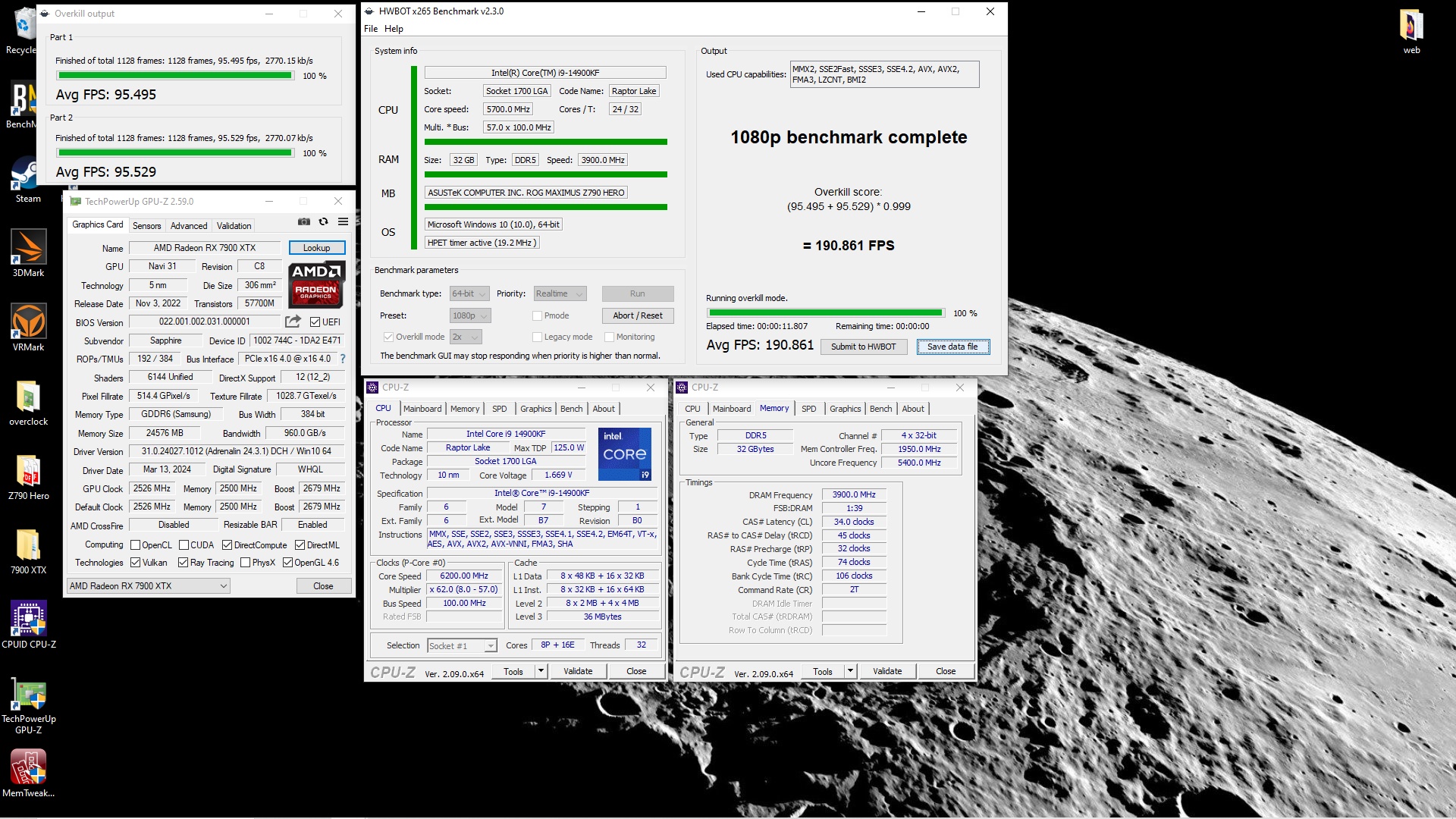Image resolution: width=1456 pixels, height=819 pixels.
Task: Click the HWBOT x265 title bar app icon
Action: pos(369,11)
